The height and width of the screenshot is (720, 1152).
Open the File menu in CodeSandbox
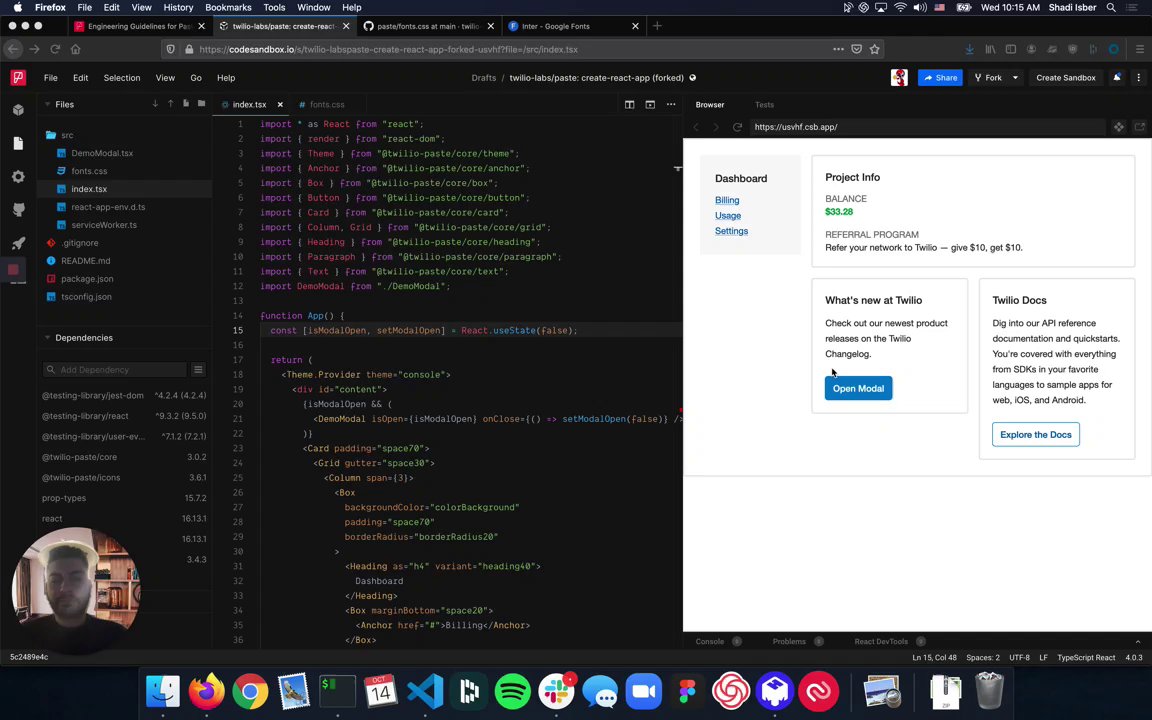click(51, 77)
